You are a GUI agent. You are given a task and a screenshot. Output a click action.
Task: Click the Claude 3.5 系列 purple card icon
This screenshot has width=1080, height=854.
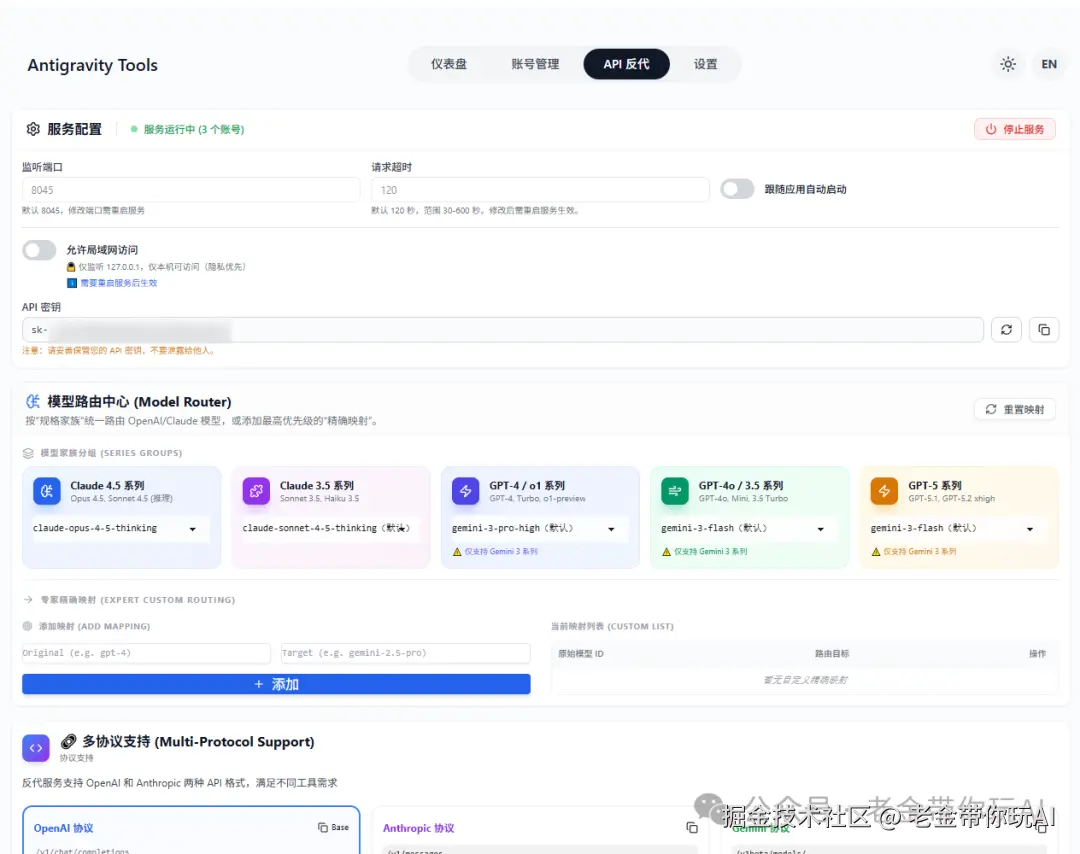(256, 491)
